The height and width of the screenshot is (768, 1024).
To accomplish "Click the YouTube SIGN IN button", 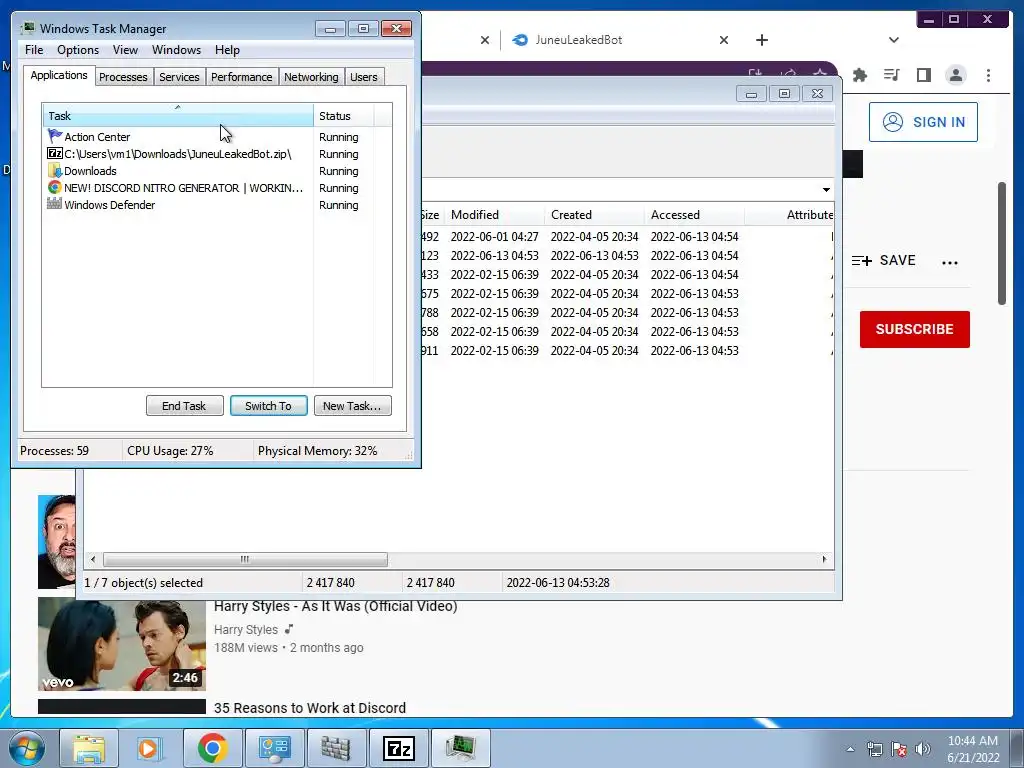I will (x=923, y=122).
